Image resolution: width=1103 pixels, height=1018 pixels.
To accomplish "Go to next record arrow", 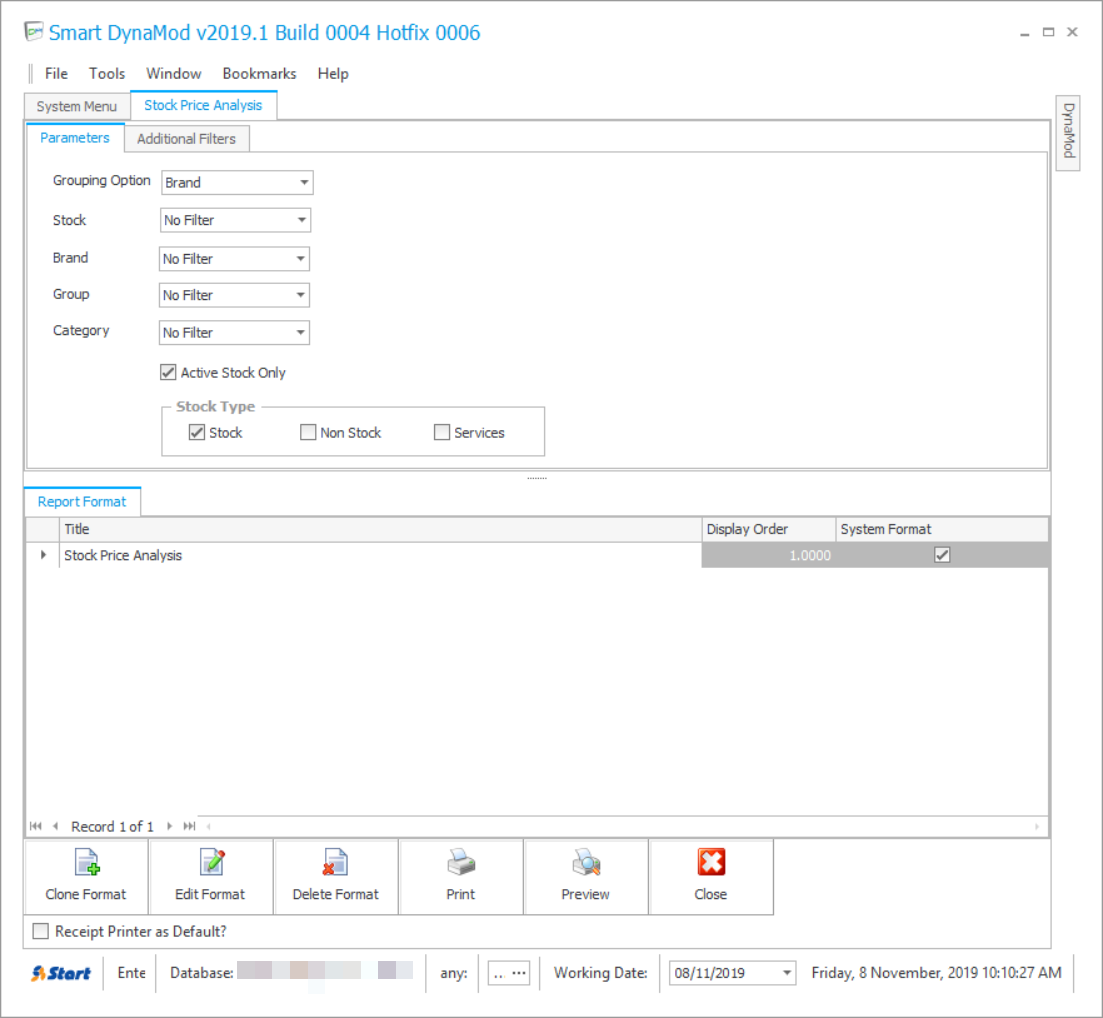I will 170,826.
